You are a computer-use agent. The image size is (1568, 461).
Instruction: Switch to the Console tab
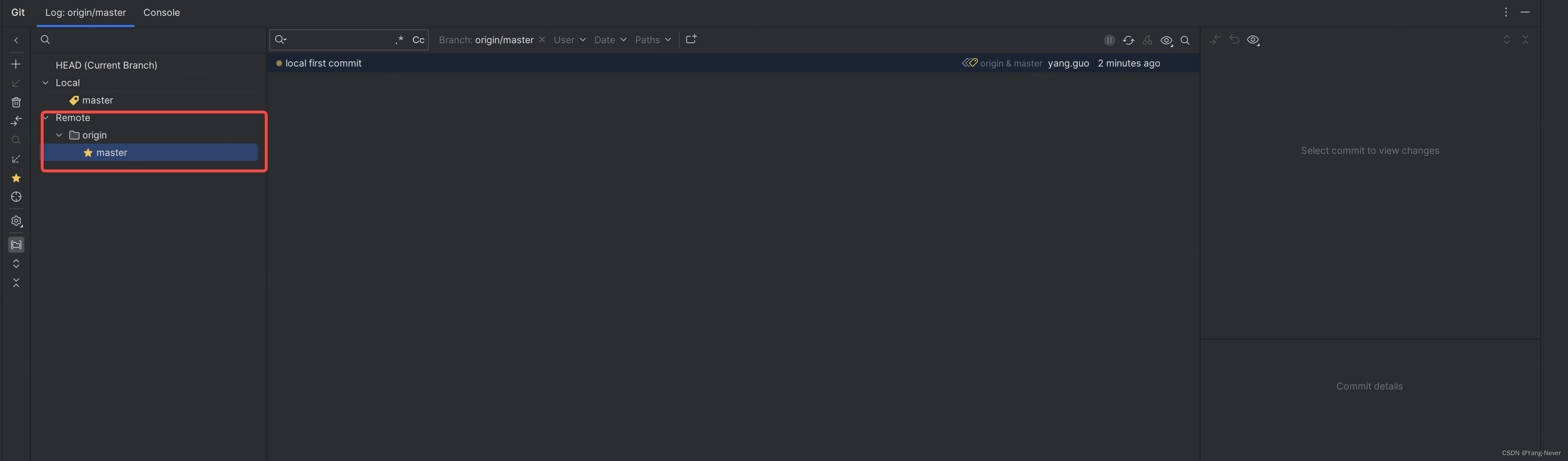coord(161,12)
